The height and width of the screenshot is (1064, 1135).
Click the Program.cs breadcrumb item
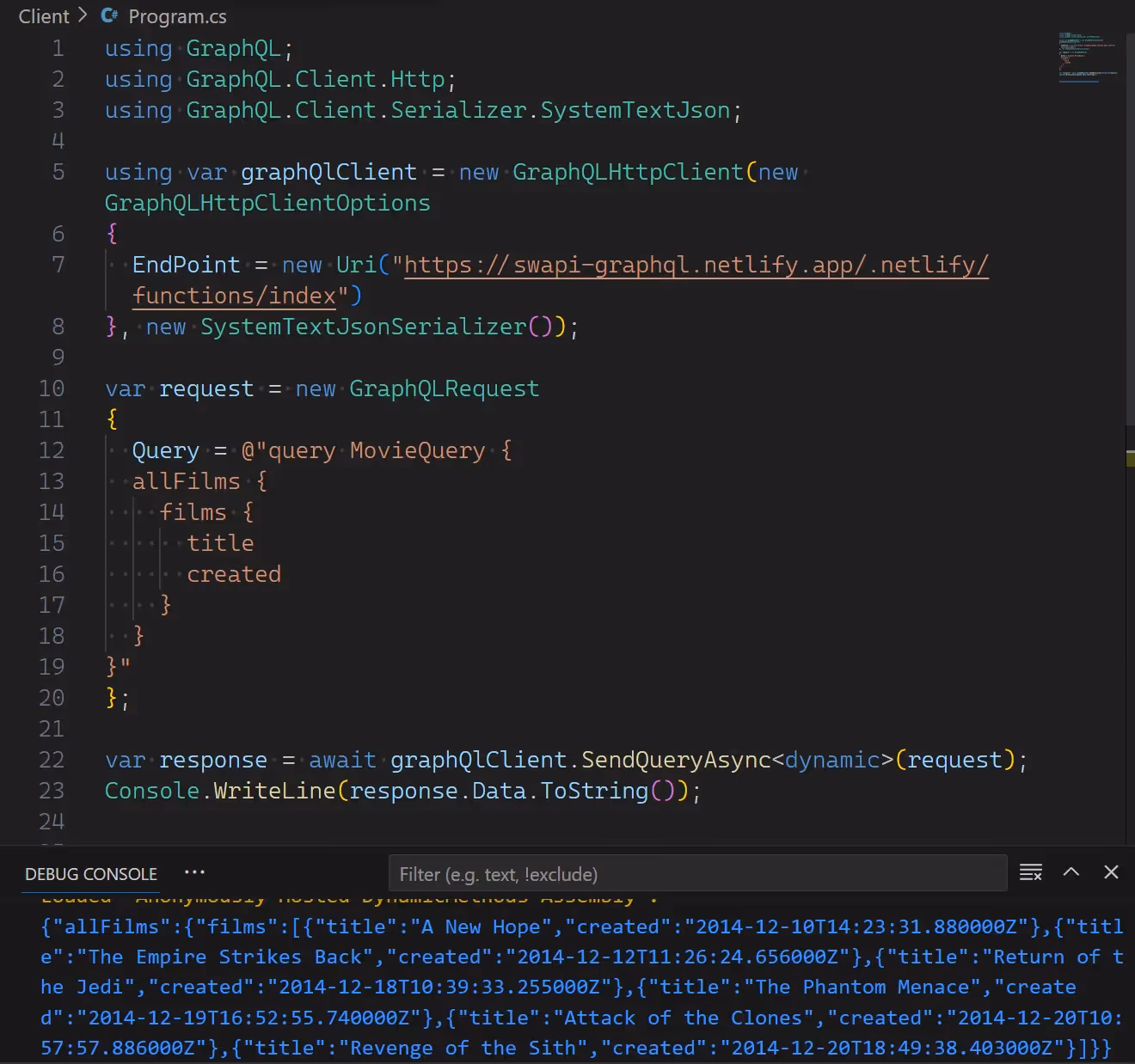177,15
